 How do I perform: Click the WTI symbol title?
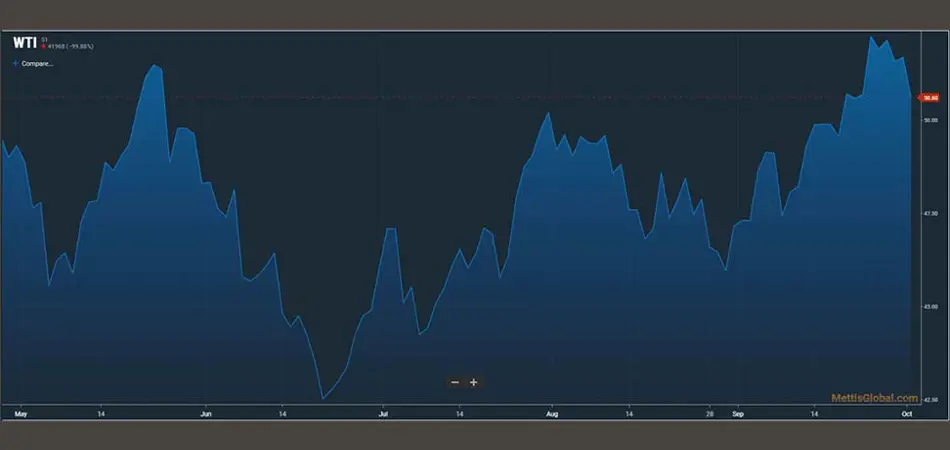(24, 43)
